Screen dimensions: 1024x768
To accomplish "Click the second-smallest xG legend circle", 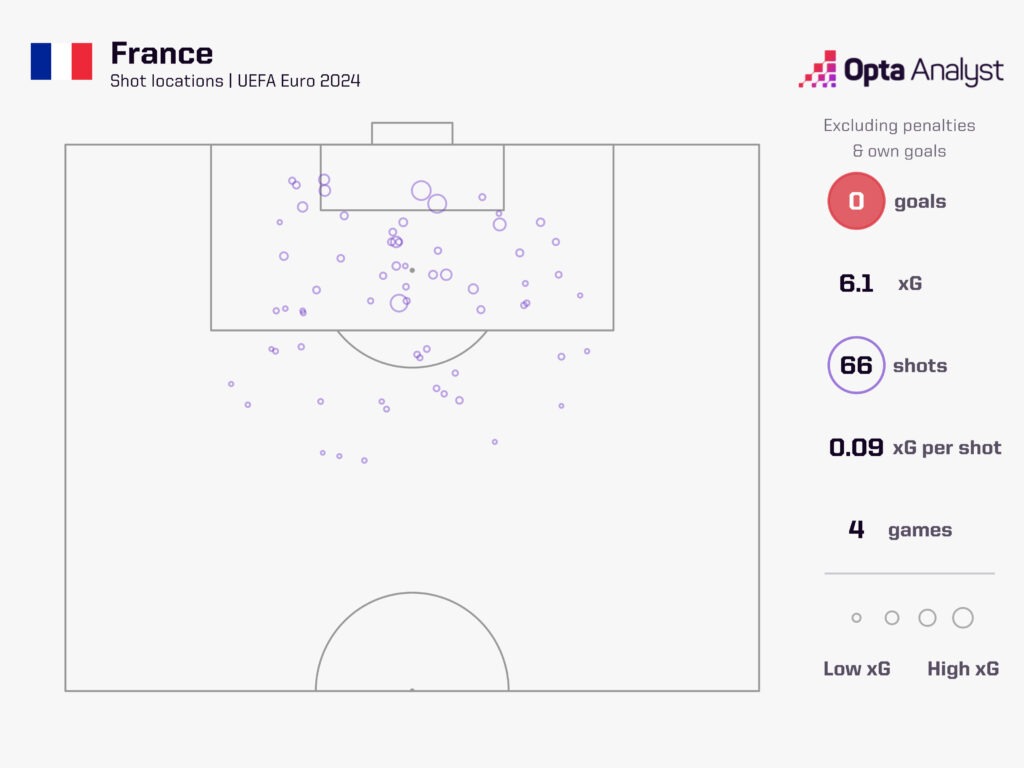I will [892, 618].
